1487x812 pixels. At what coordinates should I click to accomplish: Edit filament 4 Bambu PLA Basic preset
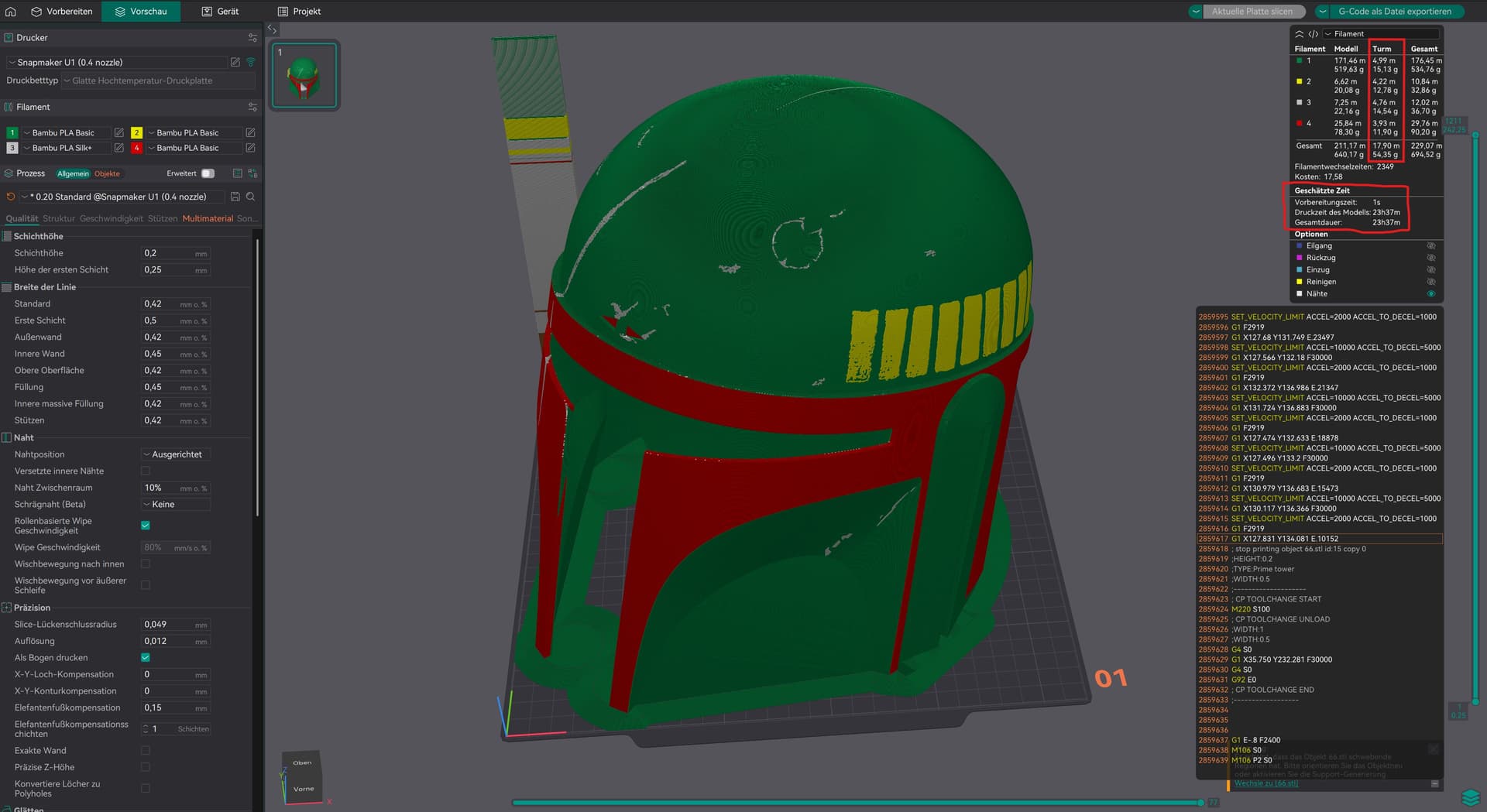click(250, 148)
